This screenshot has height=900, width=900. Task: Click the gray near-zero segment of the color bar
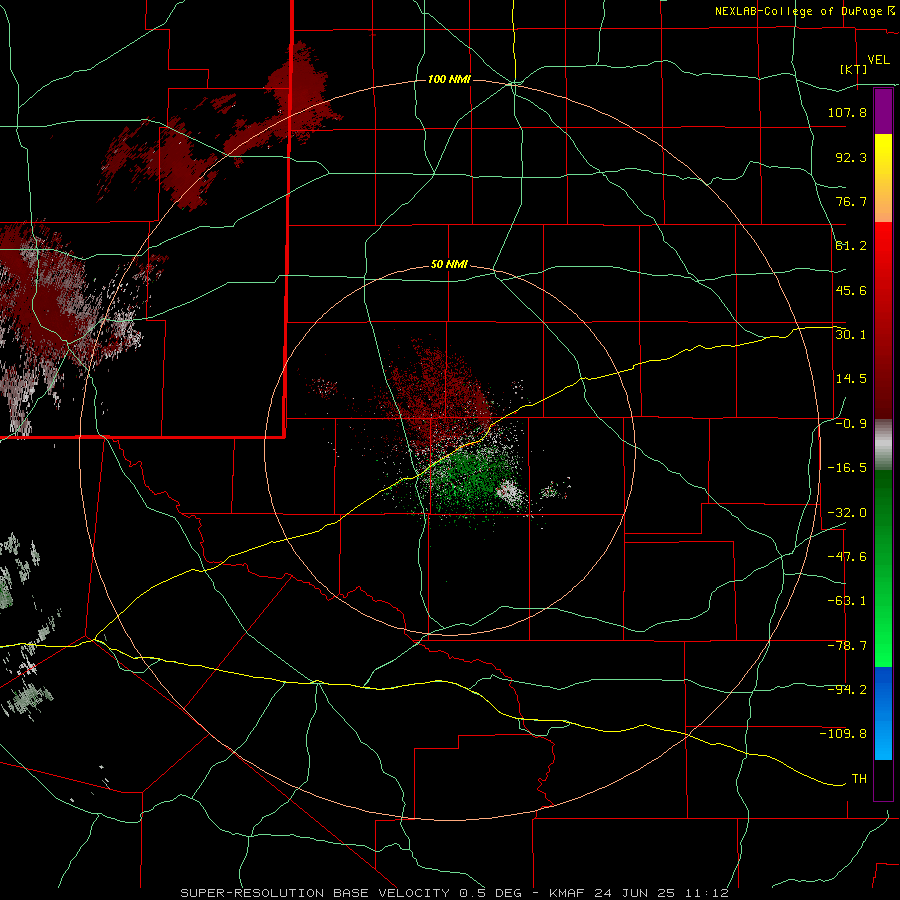click(x=883, y=445)
